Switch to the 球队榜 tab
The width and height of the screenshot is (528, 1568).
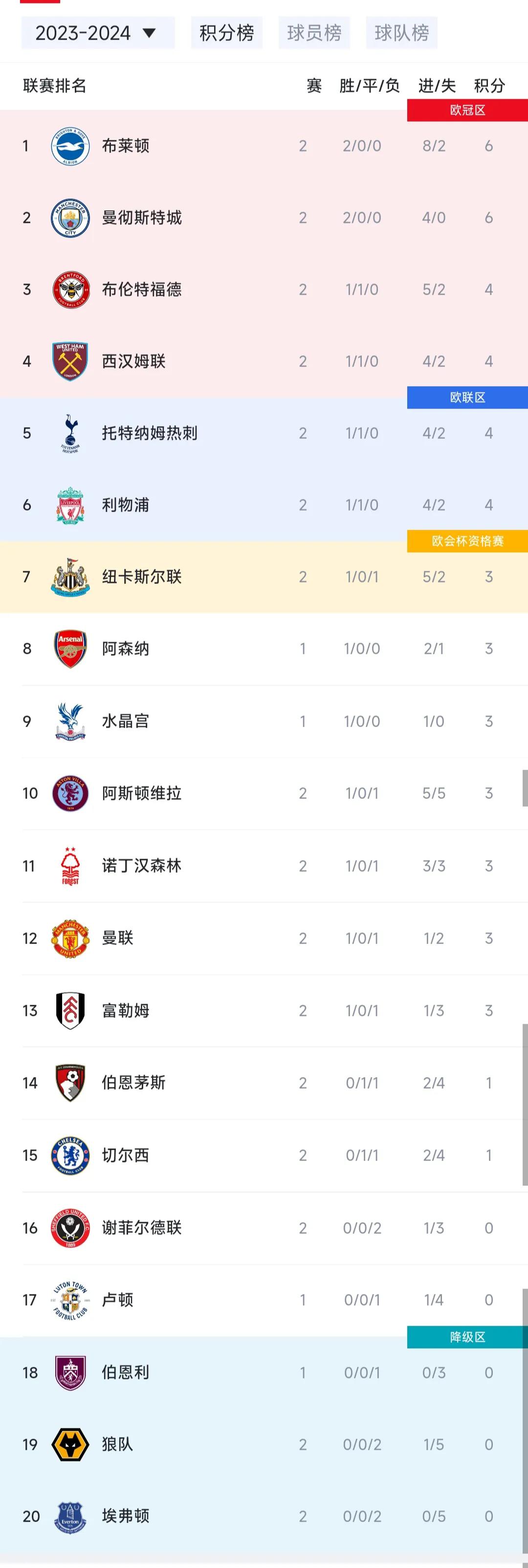coord(402,33)
